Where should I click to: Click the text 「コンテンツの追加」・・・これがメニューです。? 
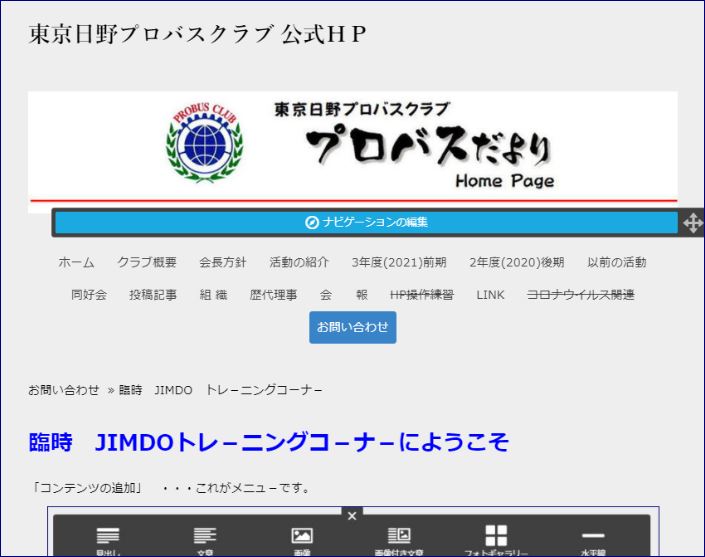171,488
